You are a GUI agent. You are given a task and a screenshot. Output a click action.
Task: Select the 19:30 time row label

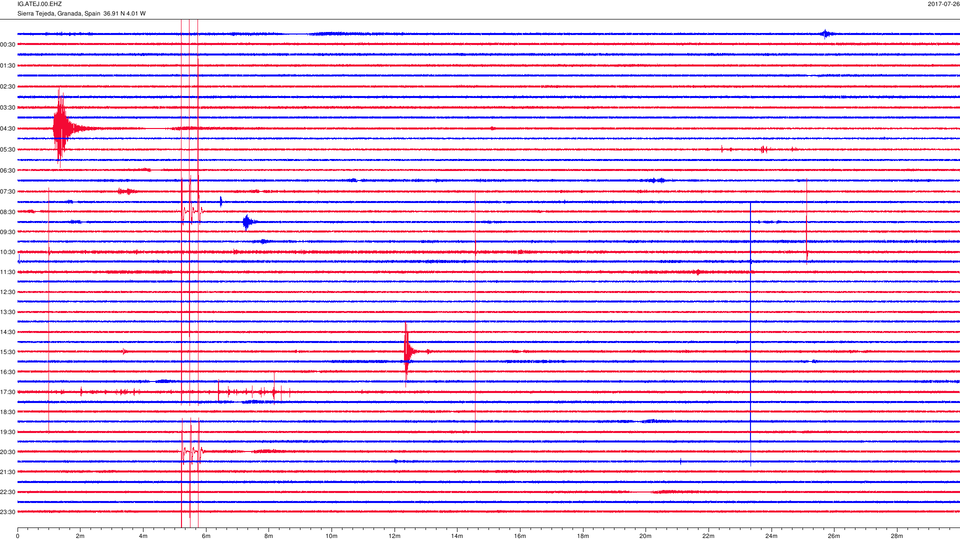(x=8, y=432)
